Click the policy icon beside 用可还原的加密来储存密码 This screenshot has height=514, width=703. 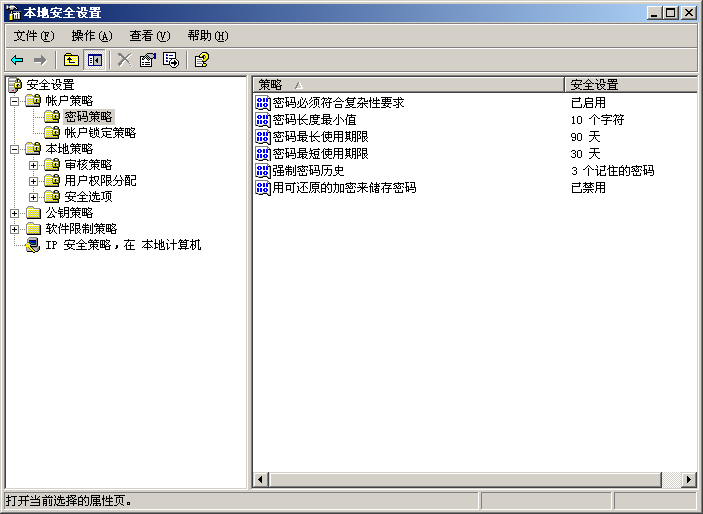(263, 188)
